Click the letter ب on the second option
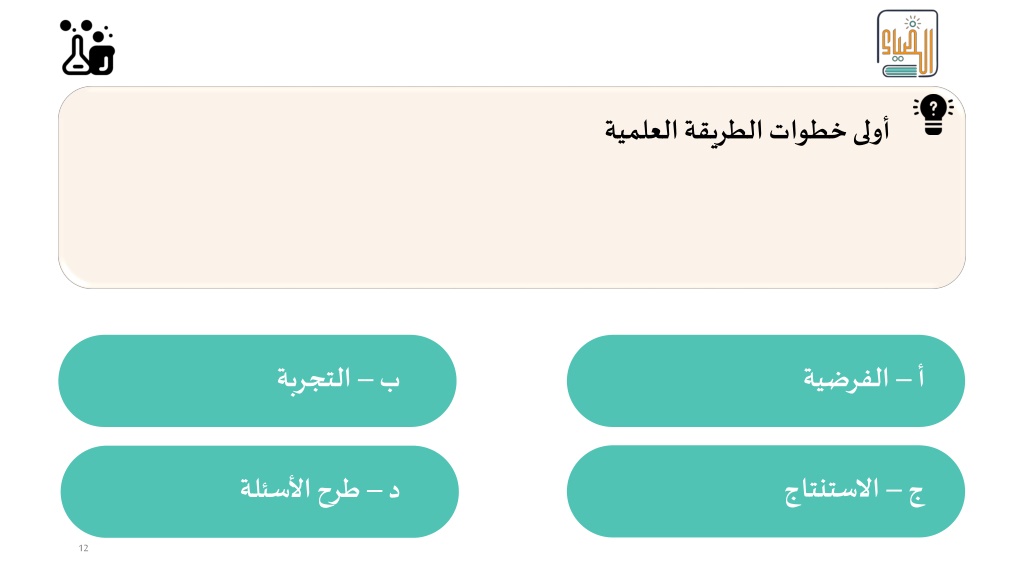Image resolution: width=1024 pixels, height=576 pixels. coord(390,381)
